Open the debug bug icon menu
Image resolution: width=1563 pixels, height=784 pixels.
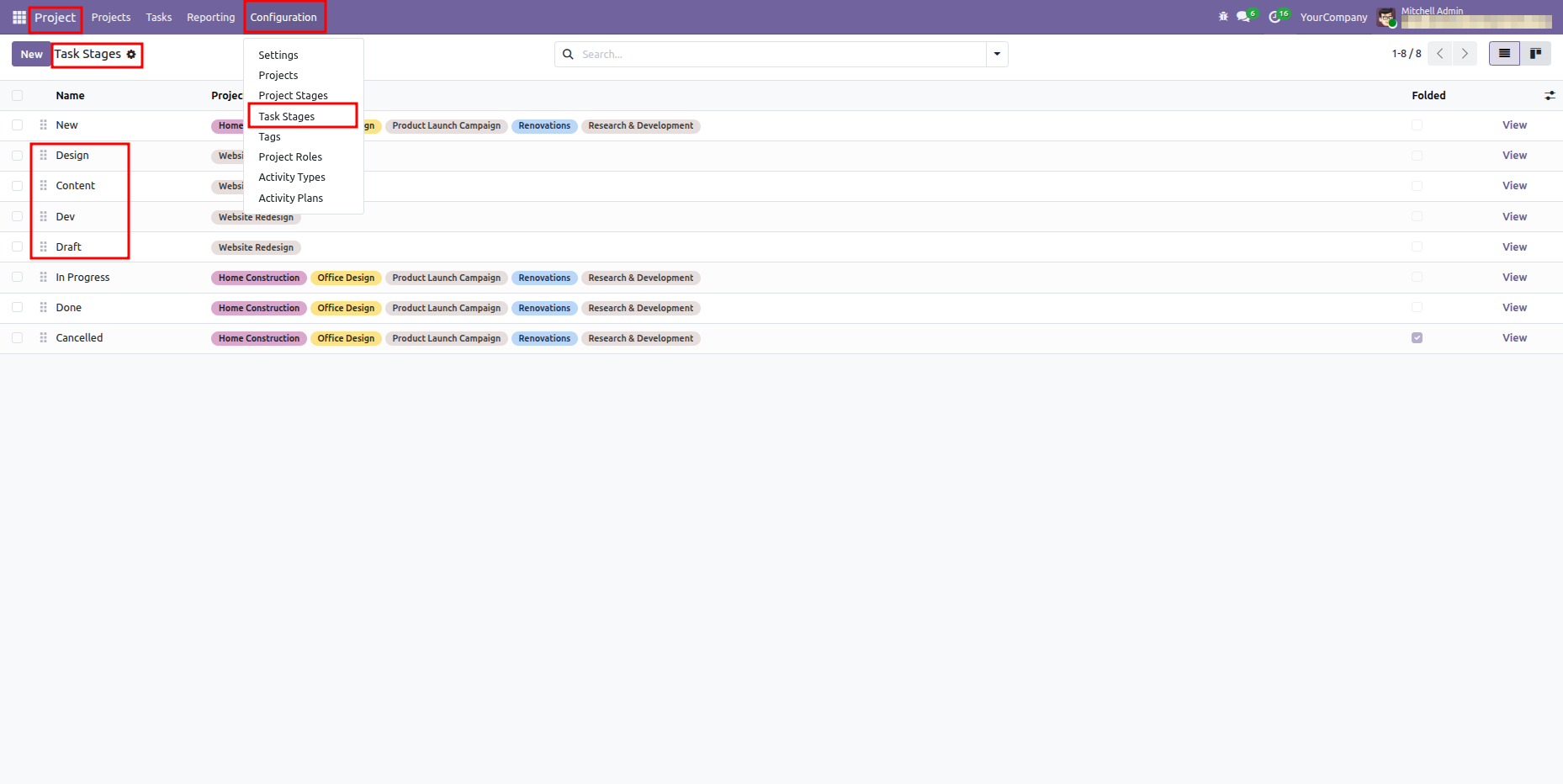[x=1223, y=17]
